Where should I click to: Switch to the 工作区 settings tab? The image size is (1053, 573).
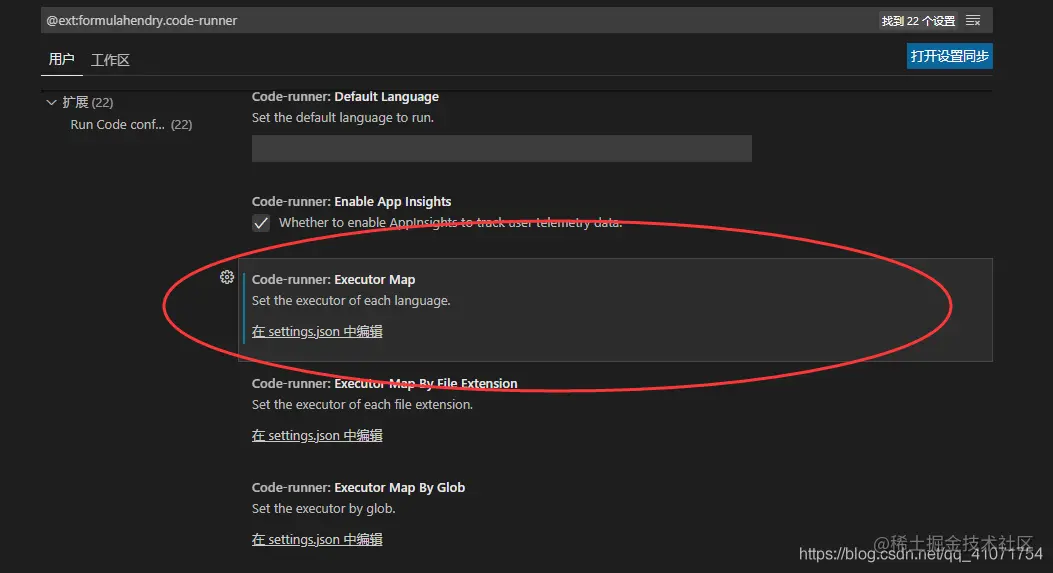(x=110, y=60)
